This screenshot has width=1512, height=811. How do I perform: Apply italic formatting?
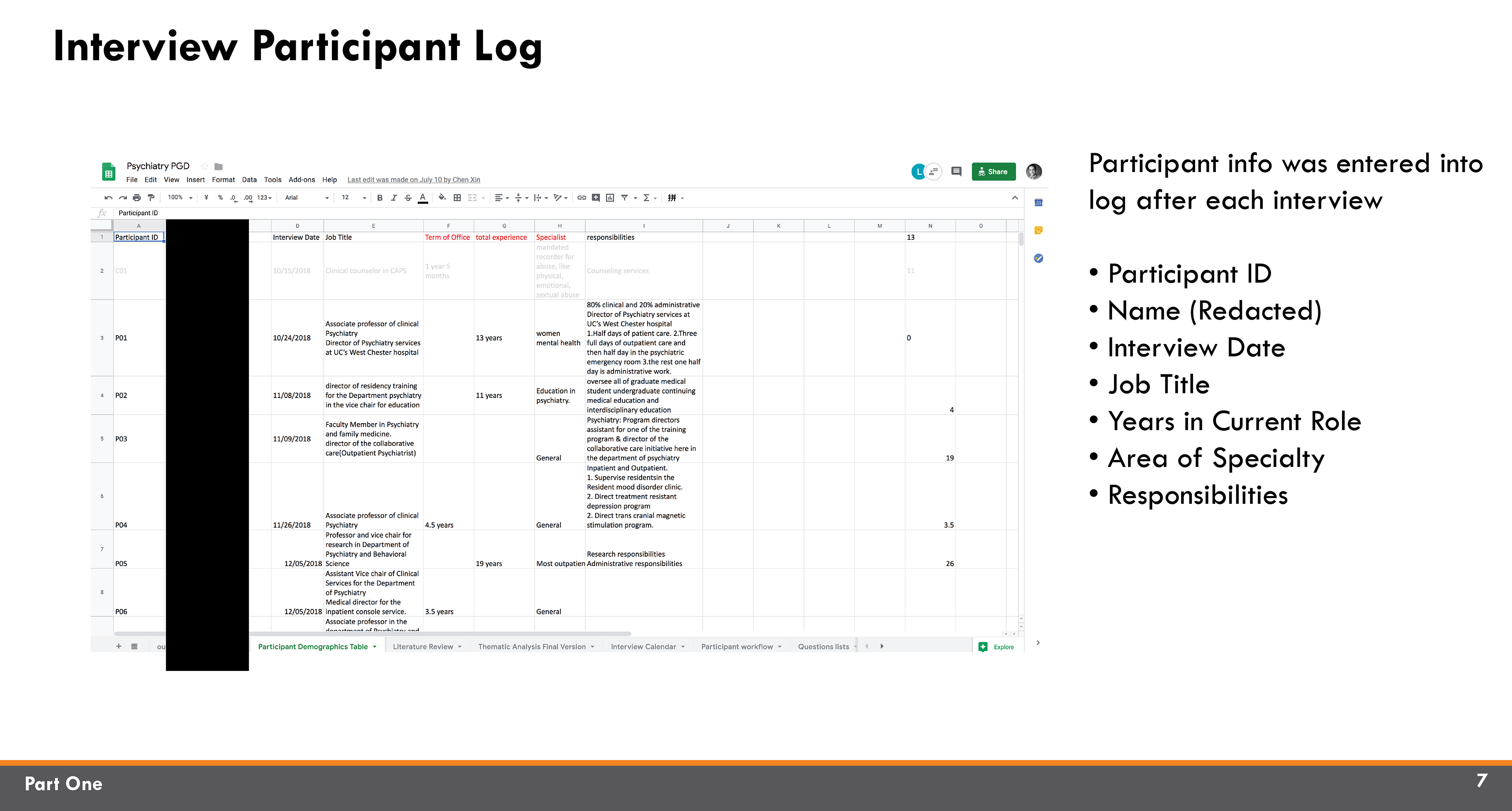(x=394, y=198)
